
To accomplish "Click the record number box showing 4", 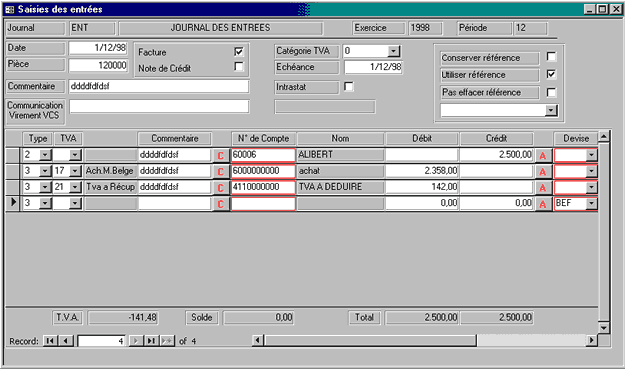I will pos(101,341).
